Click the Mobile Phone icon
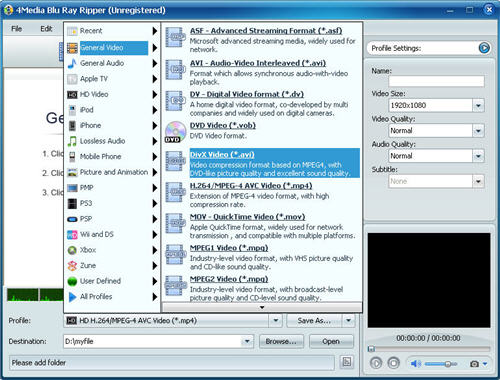Screen dimensions: 500x380 pos(72,157)
